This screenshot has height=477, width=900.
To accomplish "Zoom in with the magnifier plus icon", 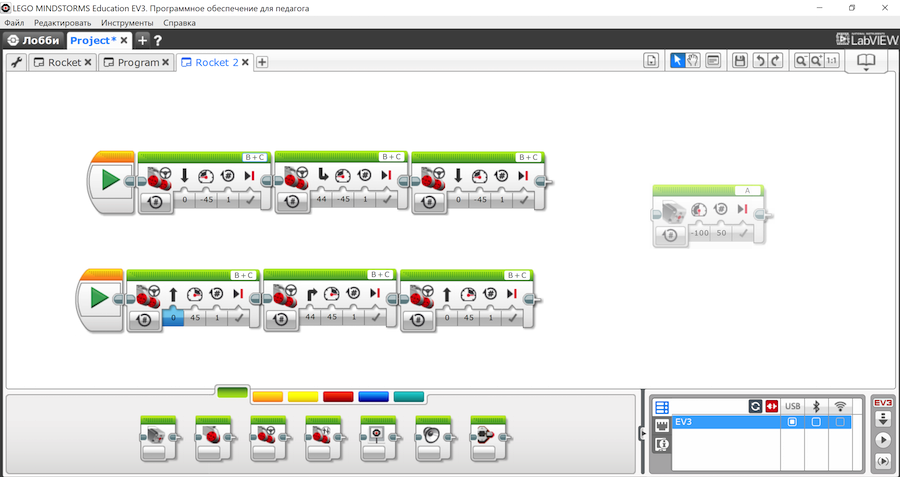I will 816,60.
